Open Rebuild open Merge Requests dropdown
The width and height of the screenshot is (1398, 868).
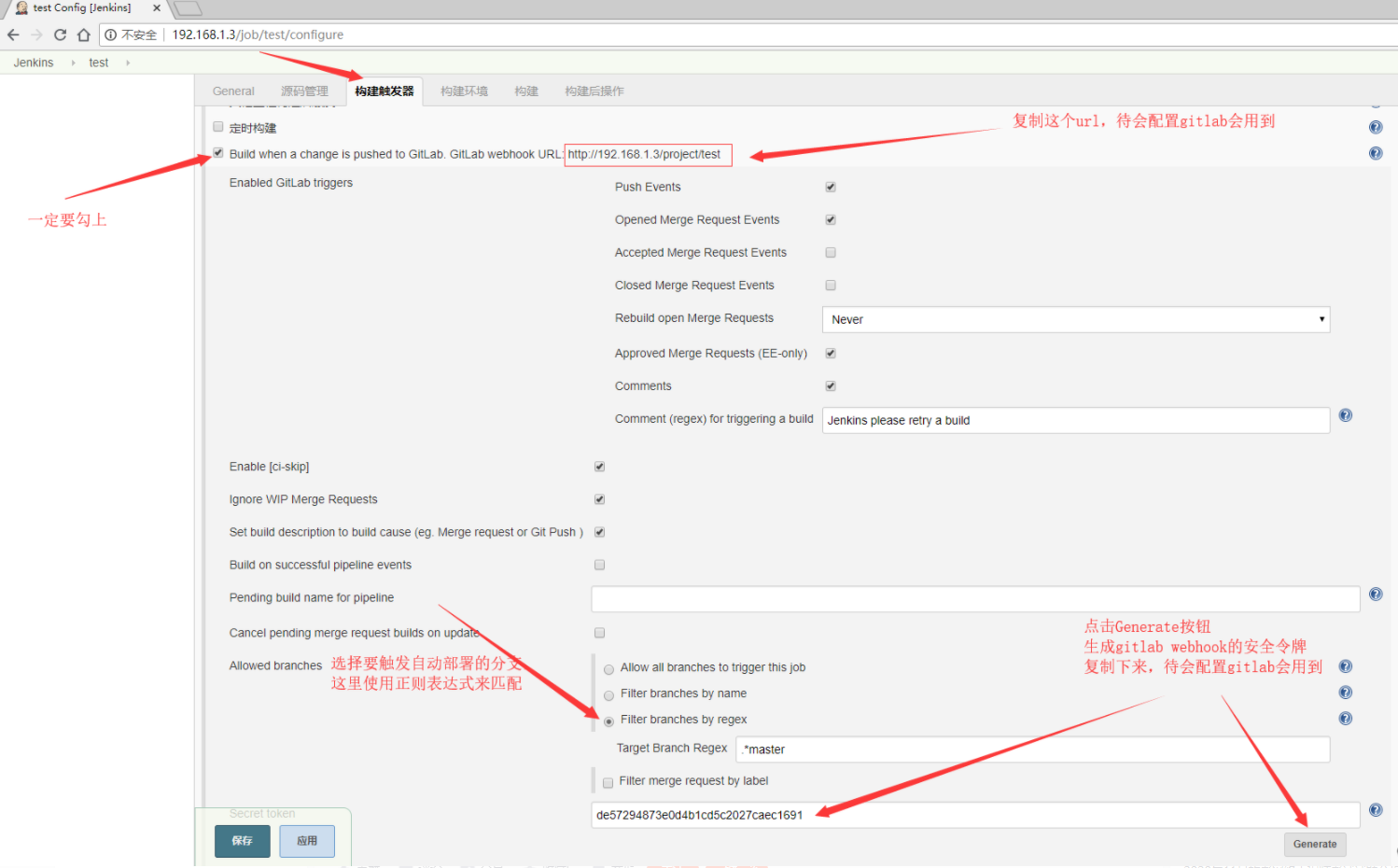tap(1076, 319)
